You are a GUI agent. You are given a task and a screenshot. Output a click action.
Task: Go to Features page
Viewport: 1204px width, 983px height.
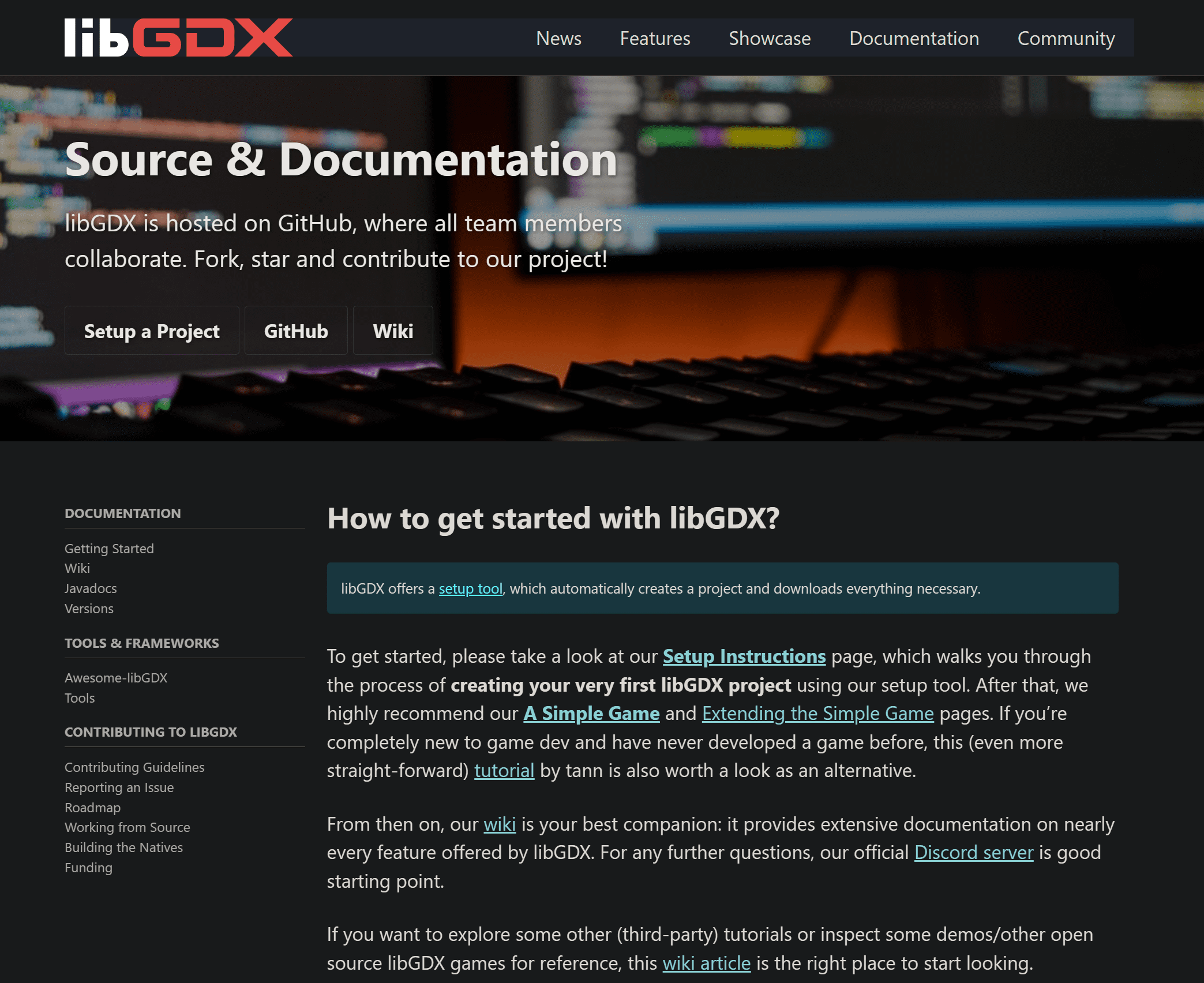pos(655,38)
